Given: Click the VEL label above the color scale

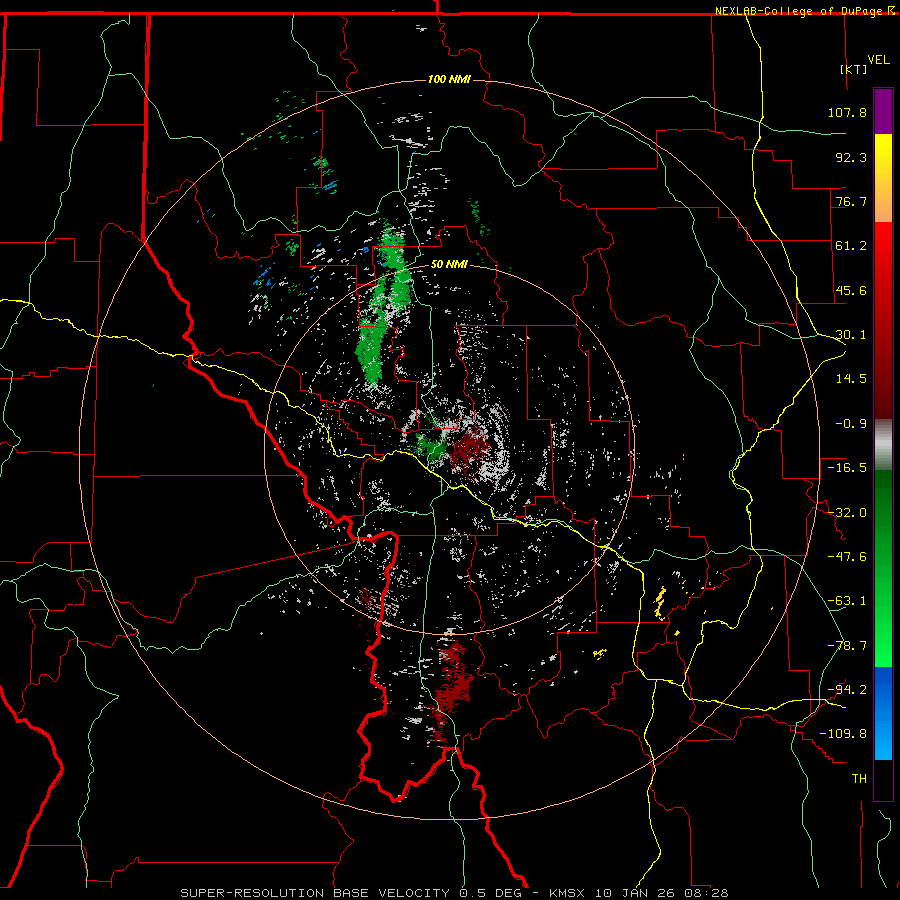Looking at the screenshot, I should (x=878, y=60).
